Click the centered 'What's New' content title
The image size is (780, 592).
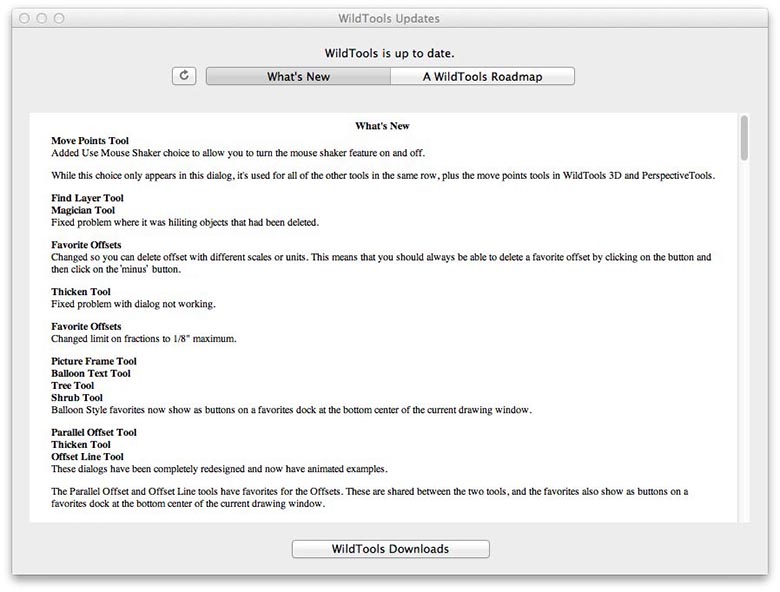click(382, 126)
